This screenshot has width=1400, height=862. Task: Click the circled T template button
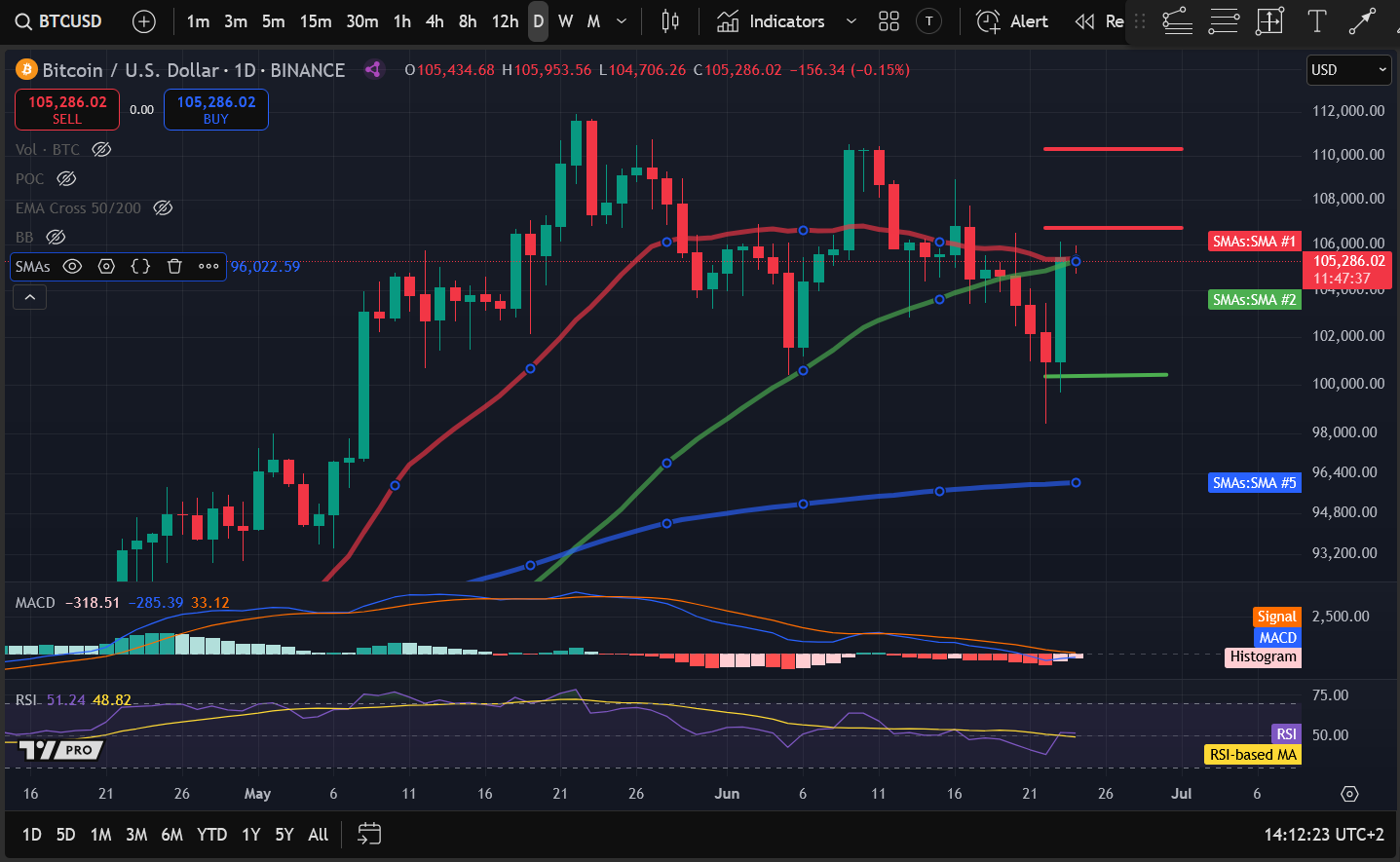tap(929, 21)
